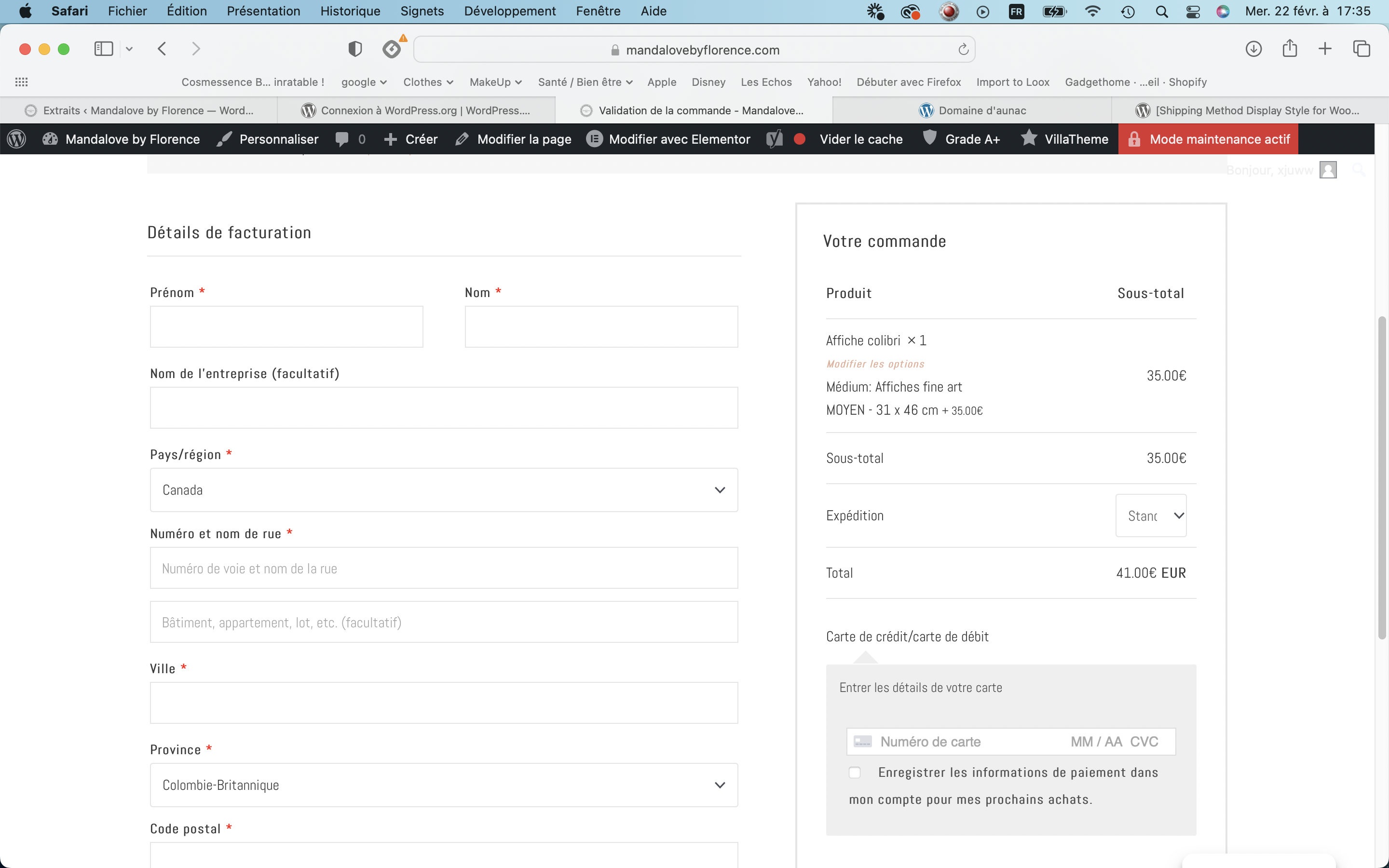1389x868 pixels.
Task: Click Vider le cache button
Action: (x=860, y=139)
